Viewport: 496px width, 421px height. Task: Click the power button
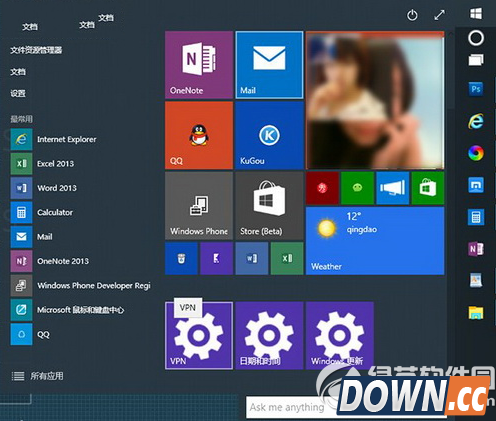point(412,15)
